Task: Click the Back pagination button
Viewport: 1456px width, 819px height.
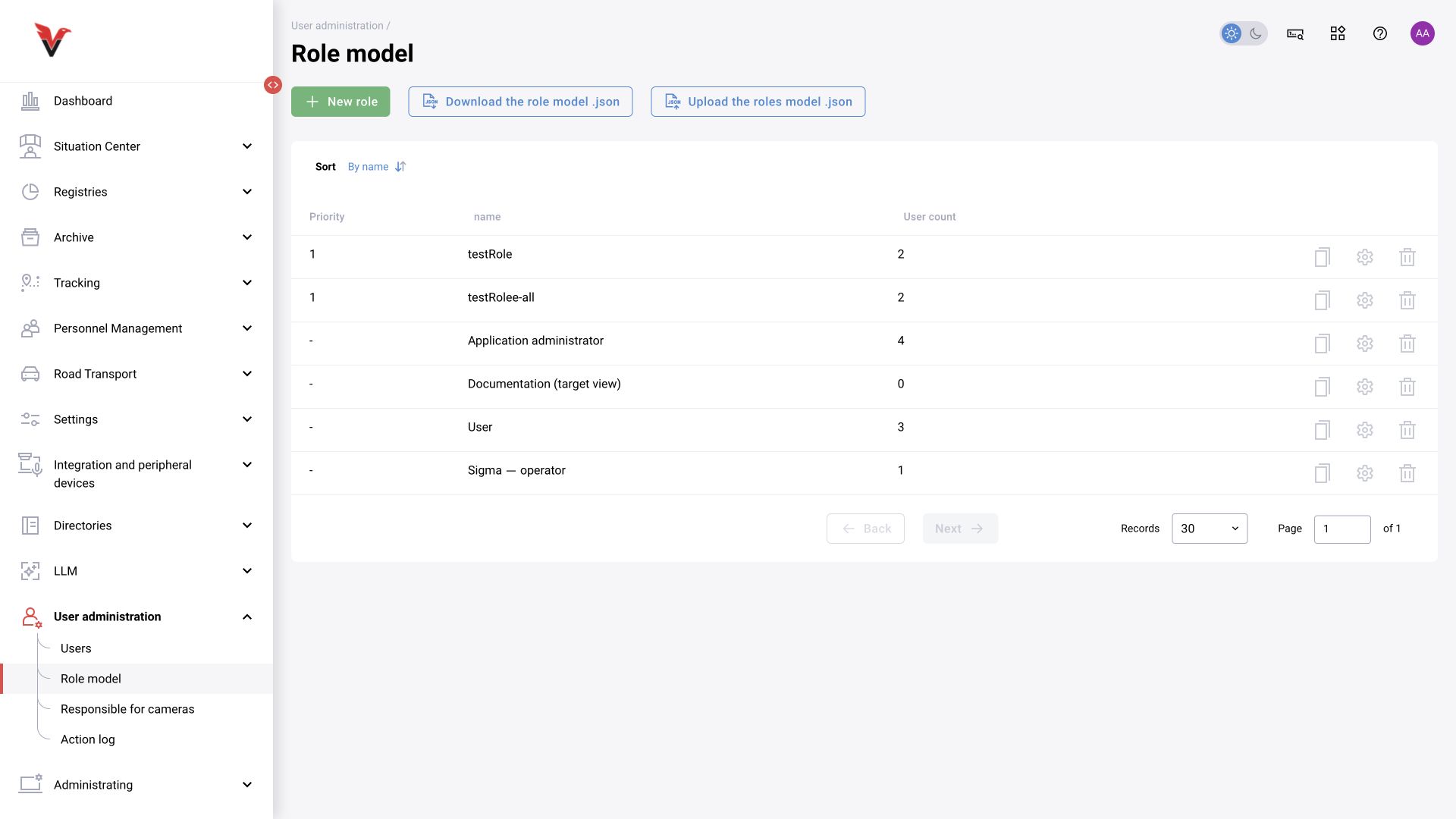Action: coord(865,529)
